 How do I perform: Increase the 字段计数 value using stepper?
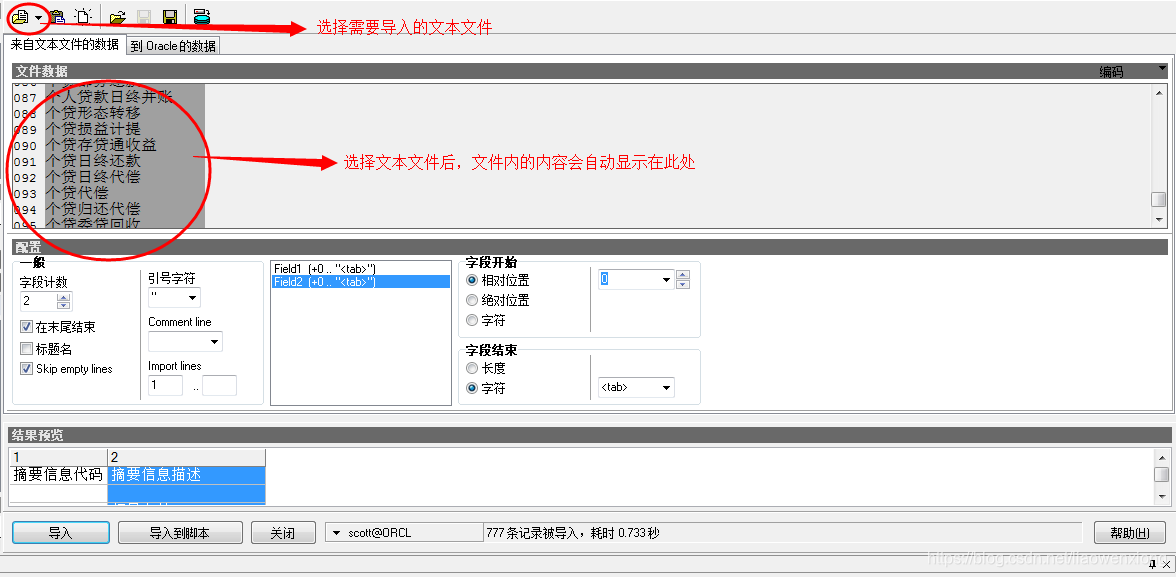tap(64, 296)
